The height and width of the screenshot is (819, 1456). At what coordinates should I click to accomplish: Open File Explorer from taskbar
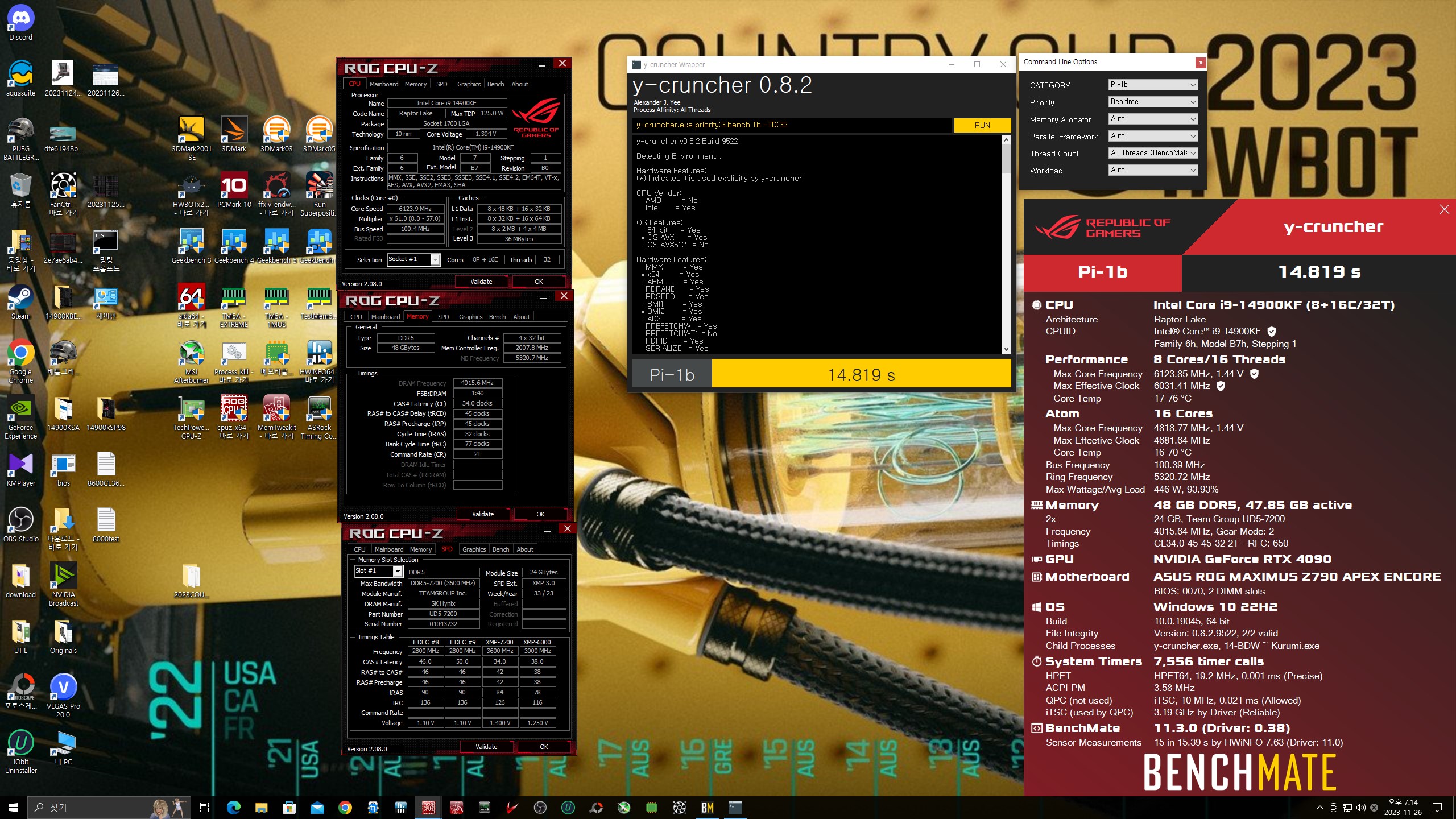[x=261, y=808]
